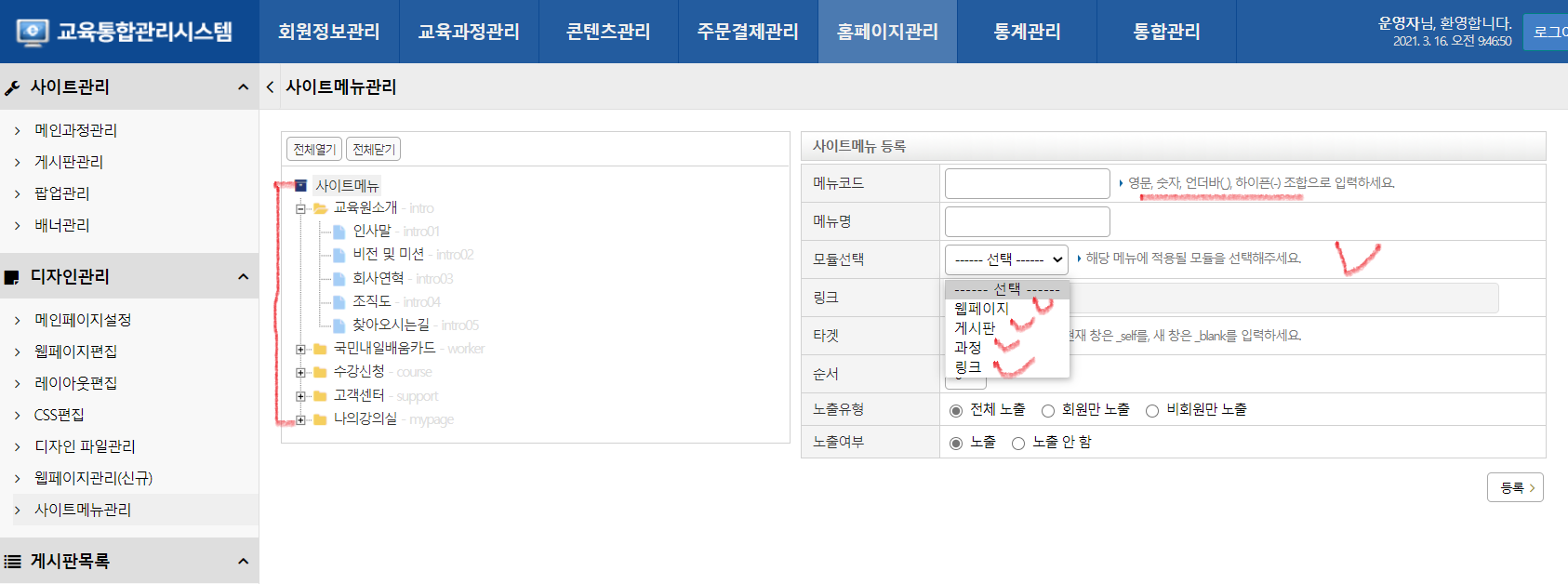Open the 통계관리 top menu

pyautogui.click(x=1027, y=32)
